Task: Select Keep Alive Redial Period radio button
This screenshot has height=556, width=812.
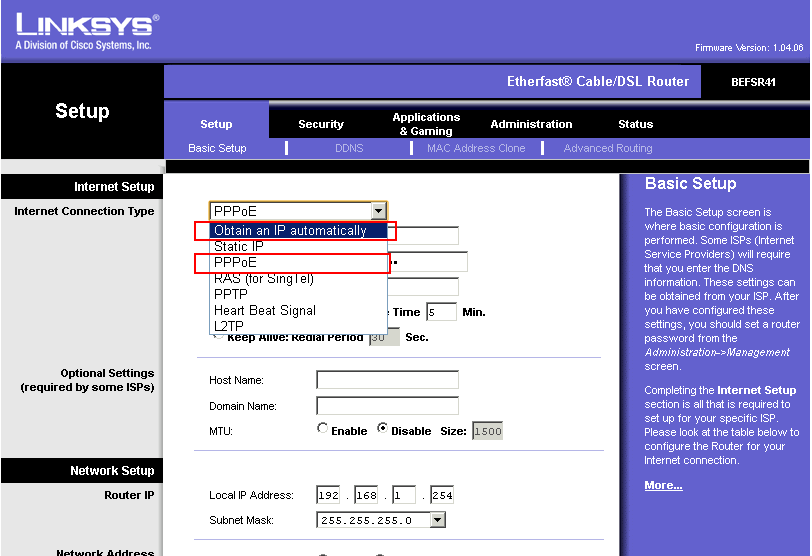Action: 219,336
